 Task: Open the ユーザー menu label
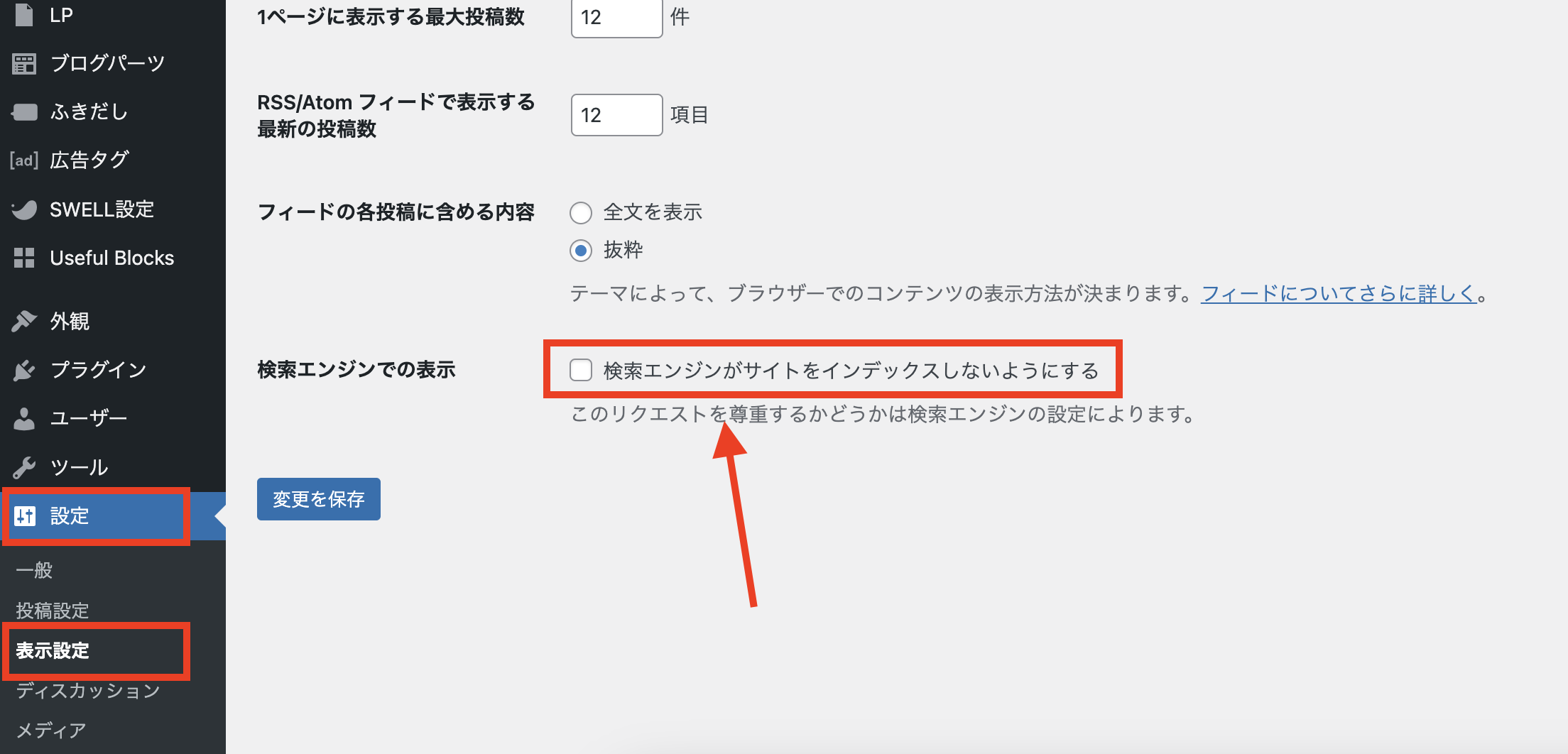click(x=89, y=418)
